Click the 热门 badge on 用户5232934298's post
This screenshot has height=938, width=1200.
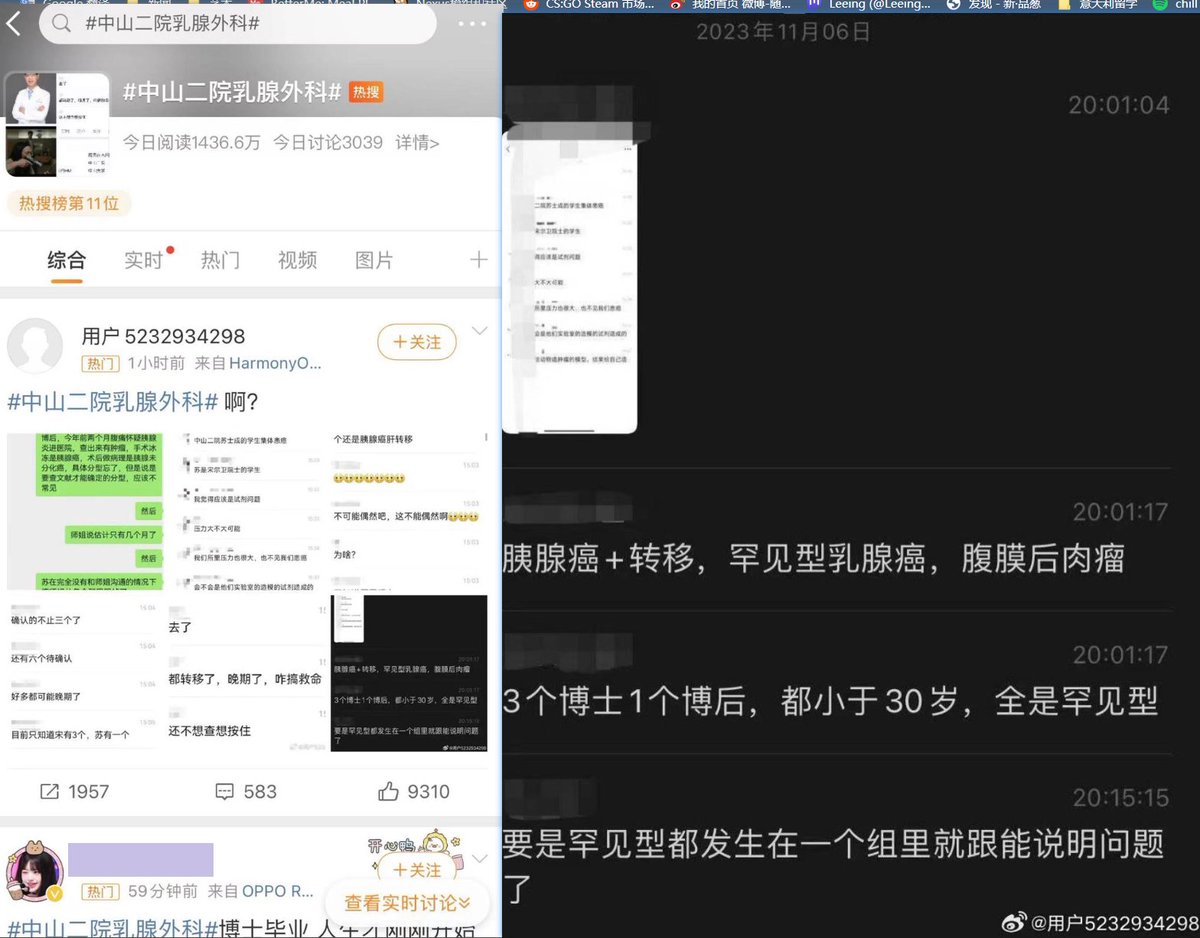click(100, 363)
